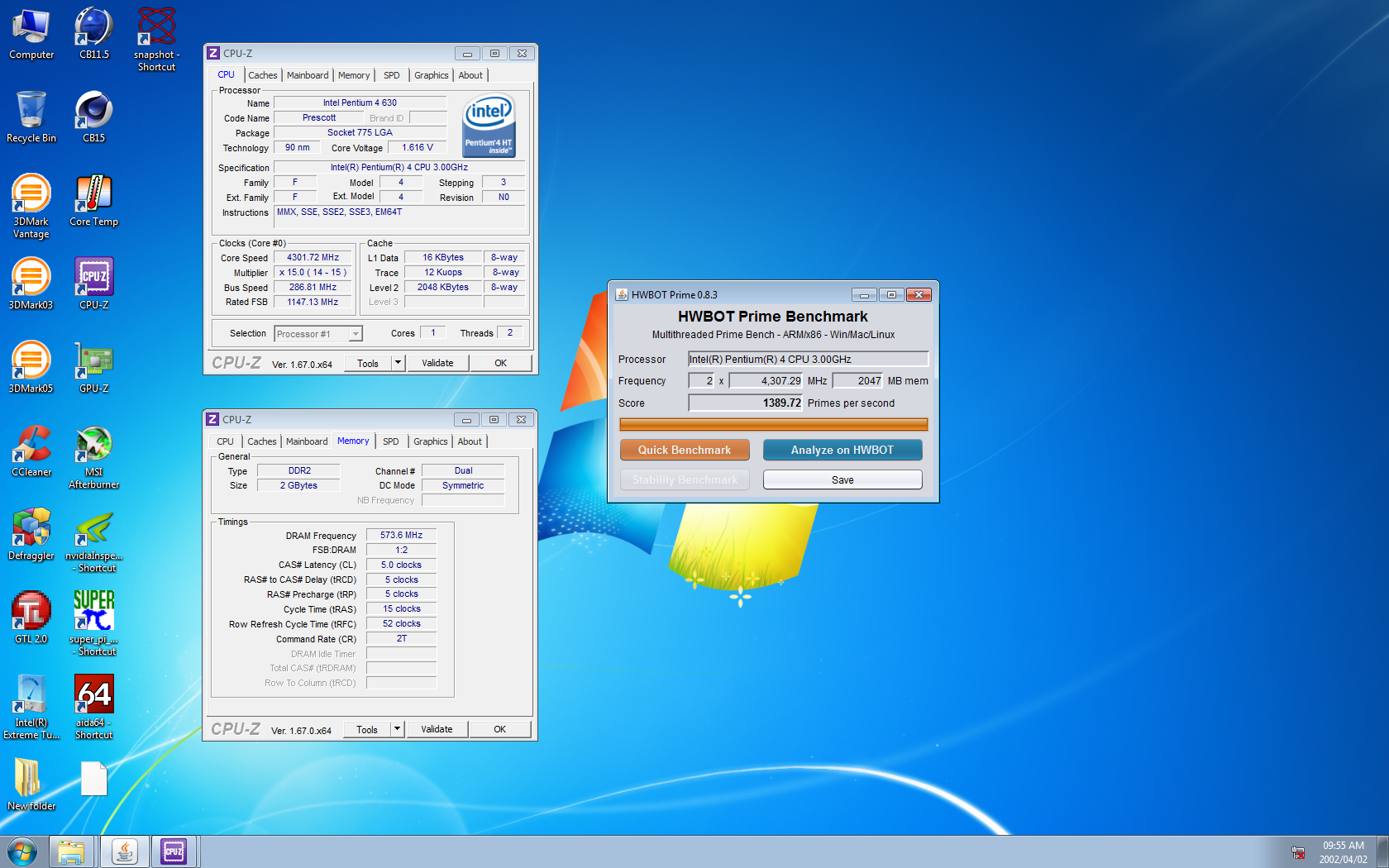
Task: Select the MSI Afterburner icon
Action: click(x=94, y=457)
